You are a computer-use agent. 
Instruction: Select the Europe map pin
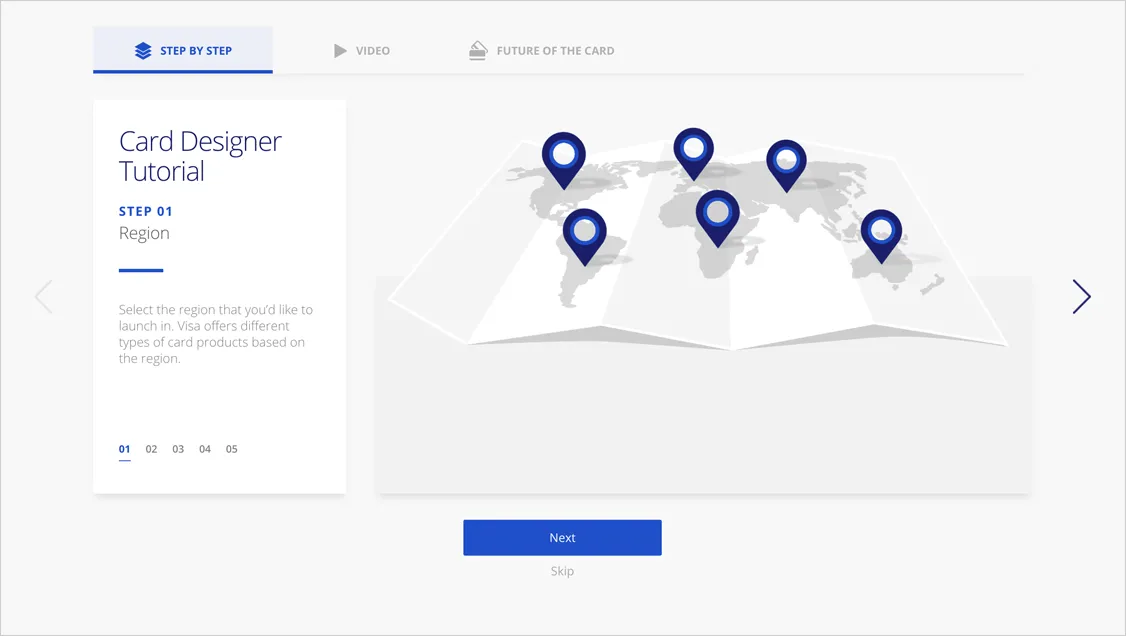pos(693,150)
